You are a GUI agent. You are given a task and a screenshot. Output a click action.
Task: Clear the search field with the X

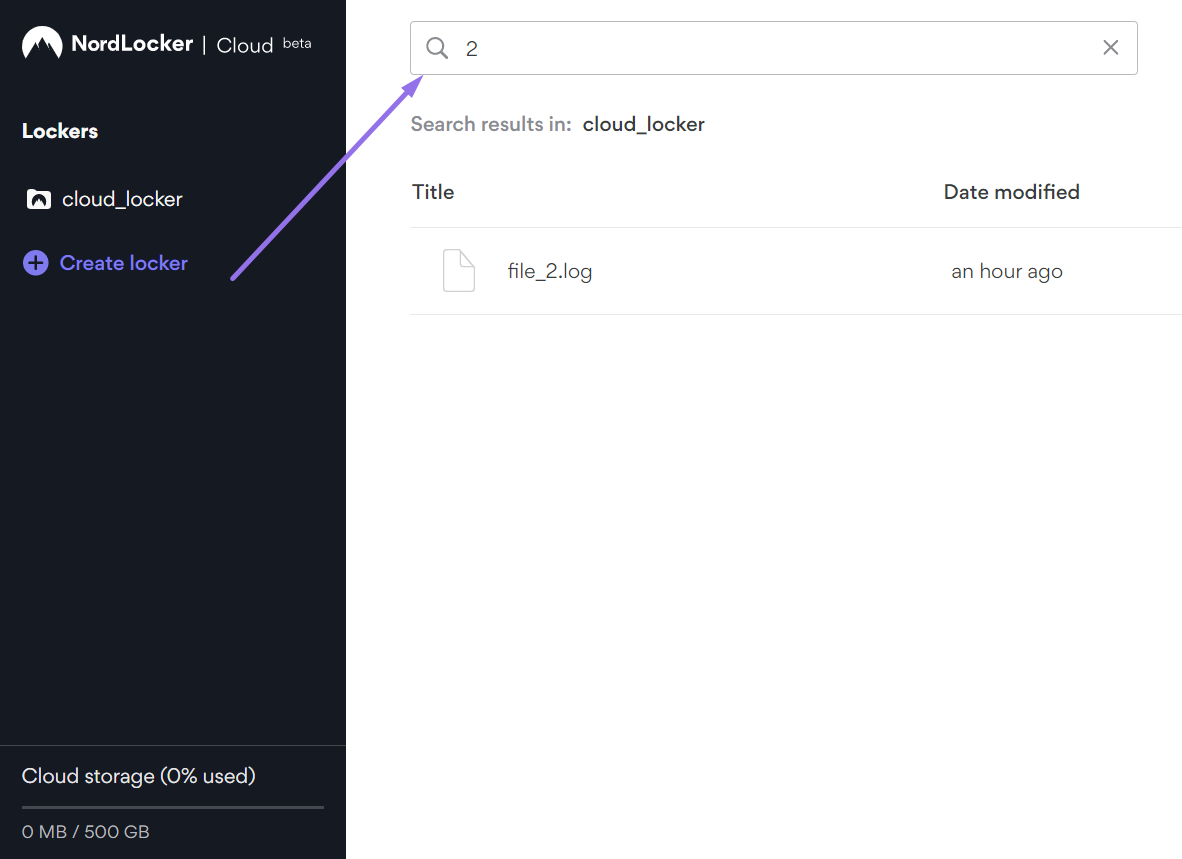[1110, 47]
